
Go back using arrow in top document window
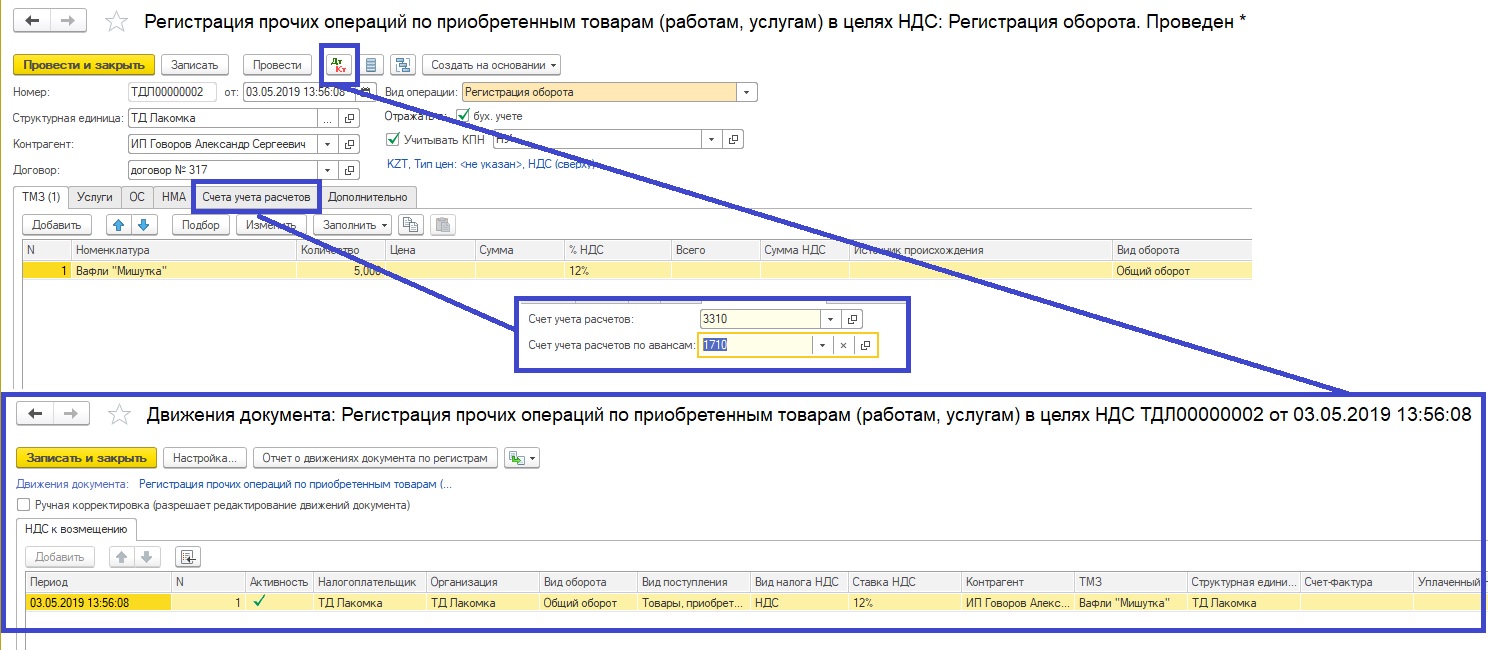31,21
